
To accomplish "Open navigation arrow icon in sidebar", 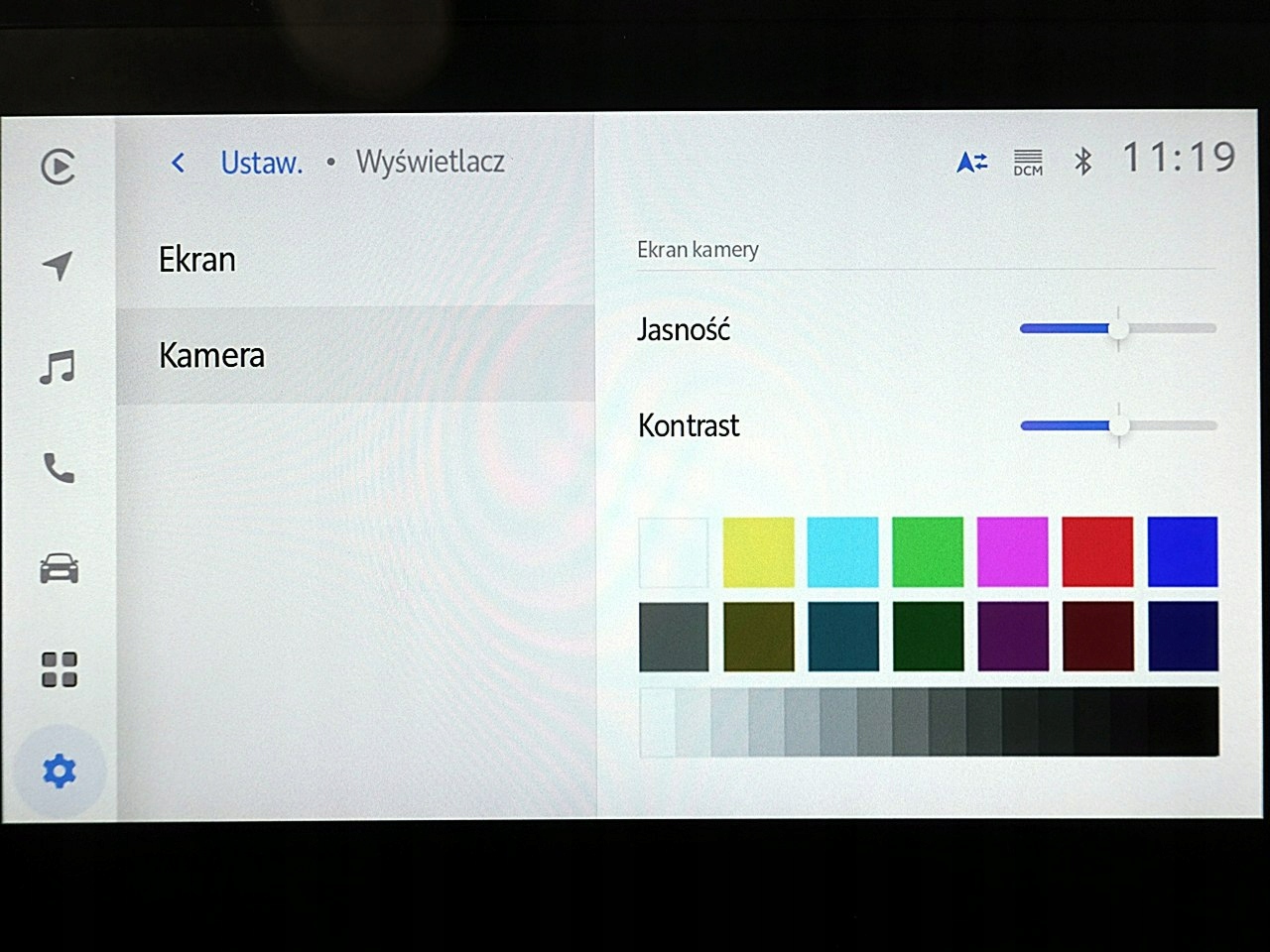I will coord(58,265).
